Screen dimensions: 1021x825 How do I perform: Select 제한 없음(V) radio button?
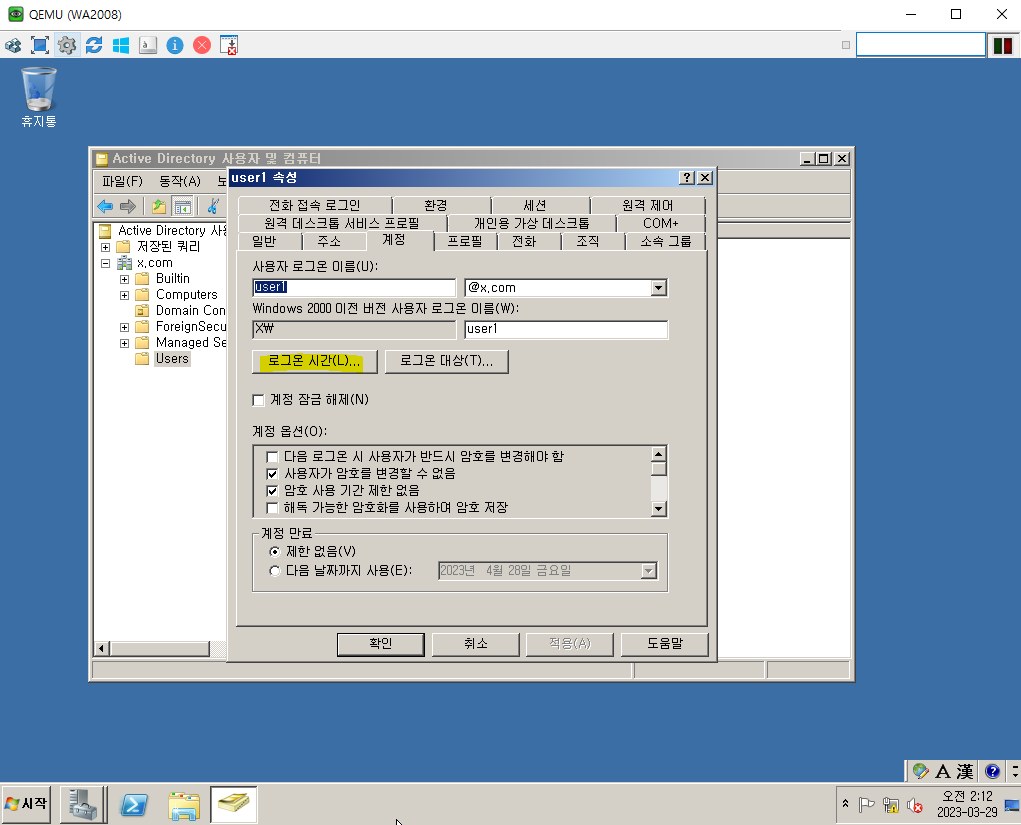(275, 552)
